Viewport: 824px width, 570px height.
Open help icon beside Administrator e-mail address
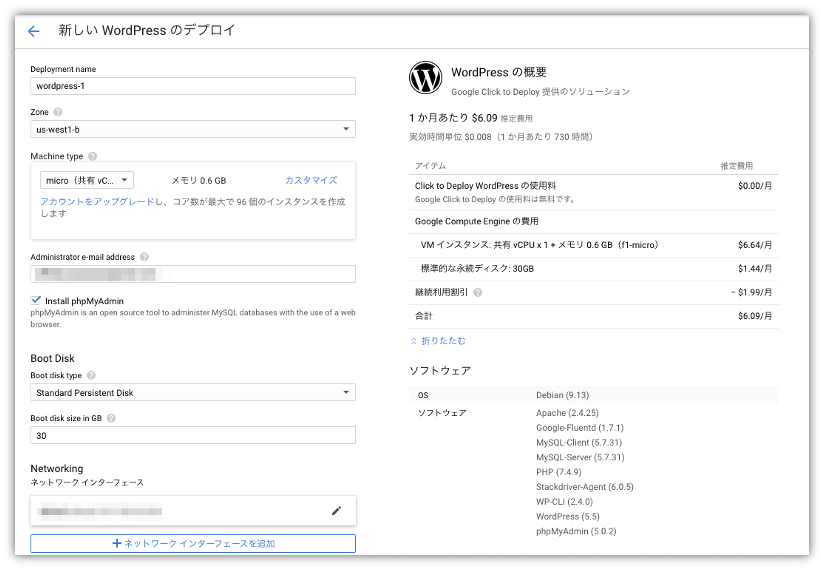145,257
